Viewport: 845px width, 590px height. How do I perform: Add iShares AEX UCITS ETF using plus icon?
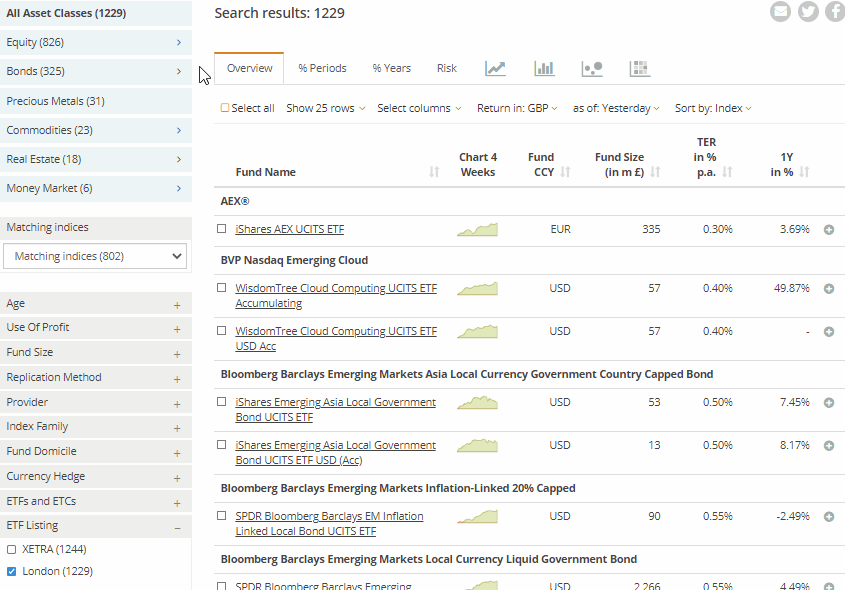coord(828,229)
